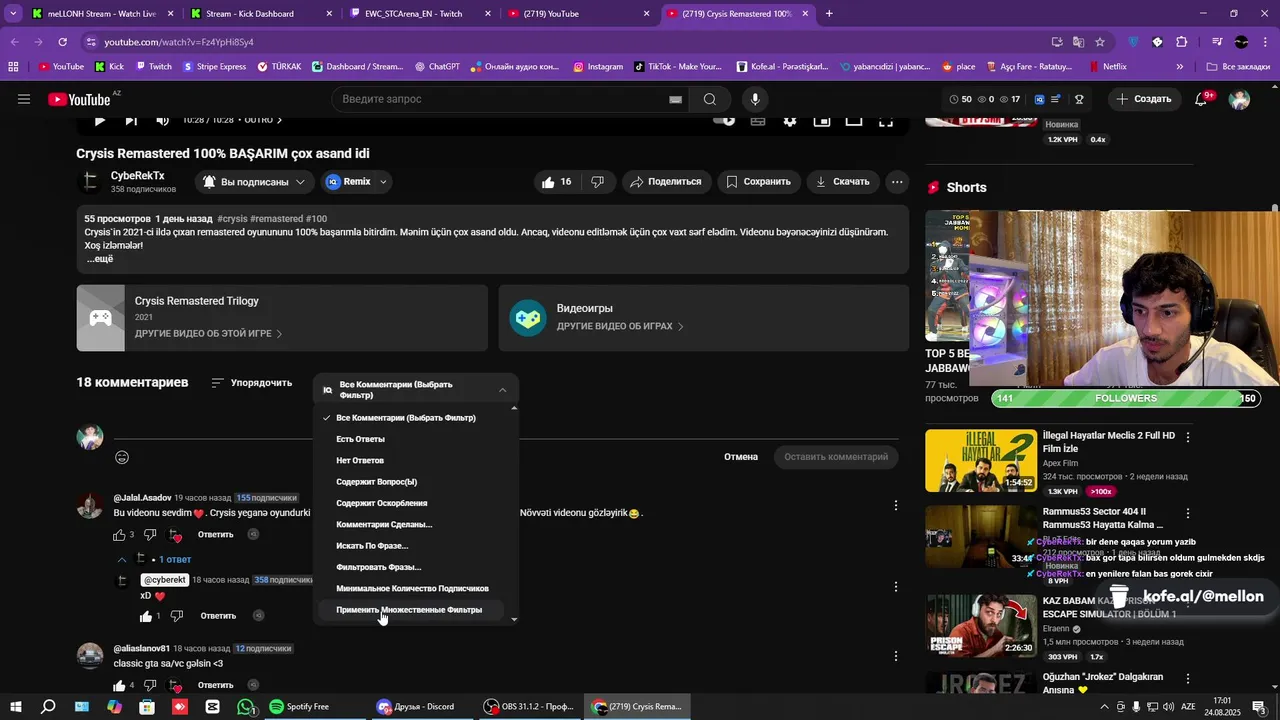Toggle subtitles in the video player
Screen dimensions: 1280x720
pyautogui.click(x=758, y=120)
